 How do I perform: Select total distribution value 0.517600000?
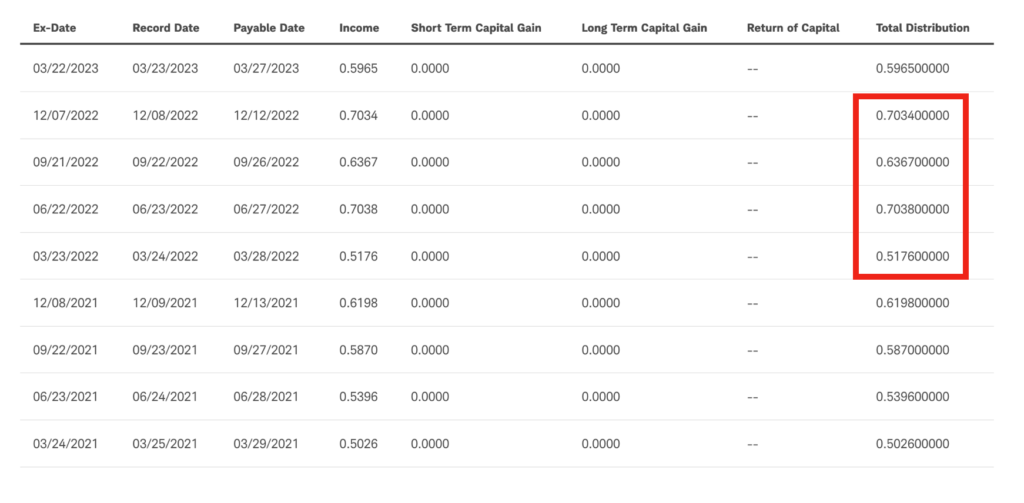tap(912, 256)
